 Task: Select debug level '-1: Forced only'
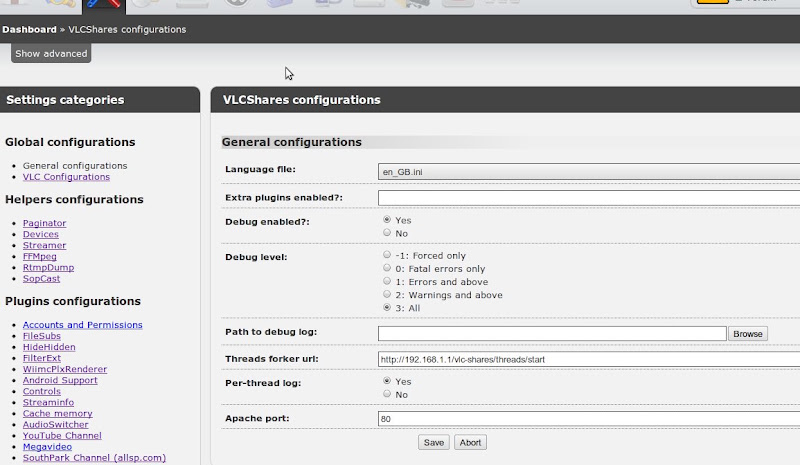tap(387, 255)
